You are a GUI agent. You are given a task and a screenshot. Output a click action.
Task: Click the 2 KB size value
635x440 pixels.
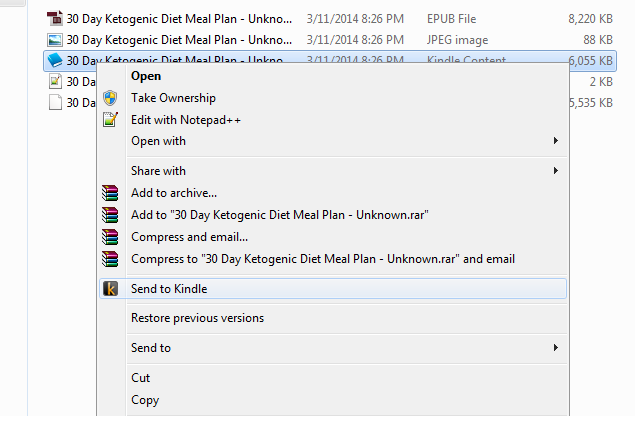(601, 82)
